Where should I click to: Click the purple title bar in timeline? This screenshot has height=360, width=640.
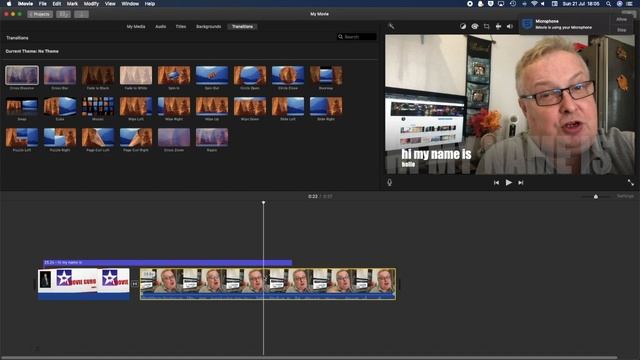click(167, 262)
